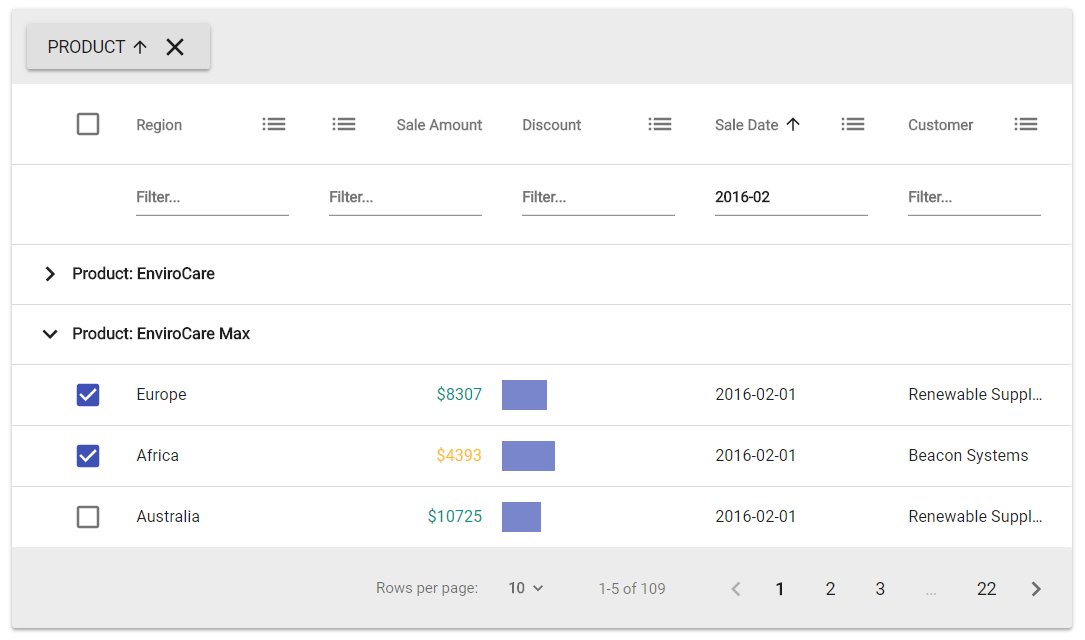
Task: Sort by the Sale Date column header
Action: pyautogui.click(x=747, y=125)
